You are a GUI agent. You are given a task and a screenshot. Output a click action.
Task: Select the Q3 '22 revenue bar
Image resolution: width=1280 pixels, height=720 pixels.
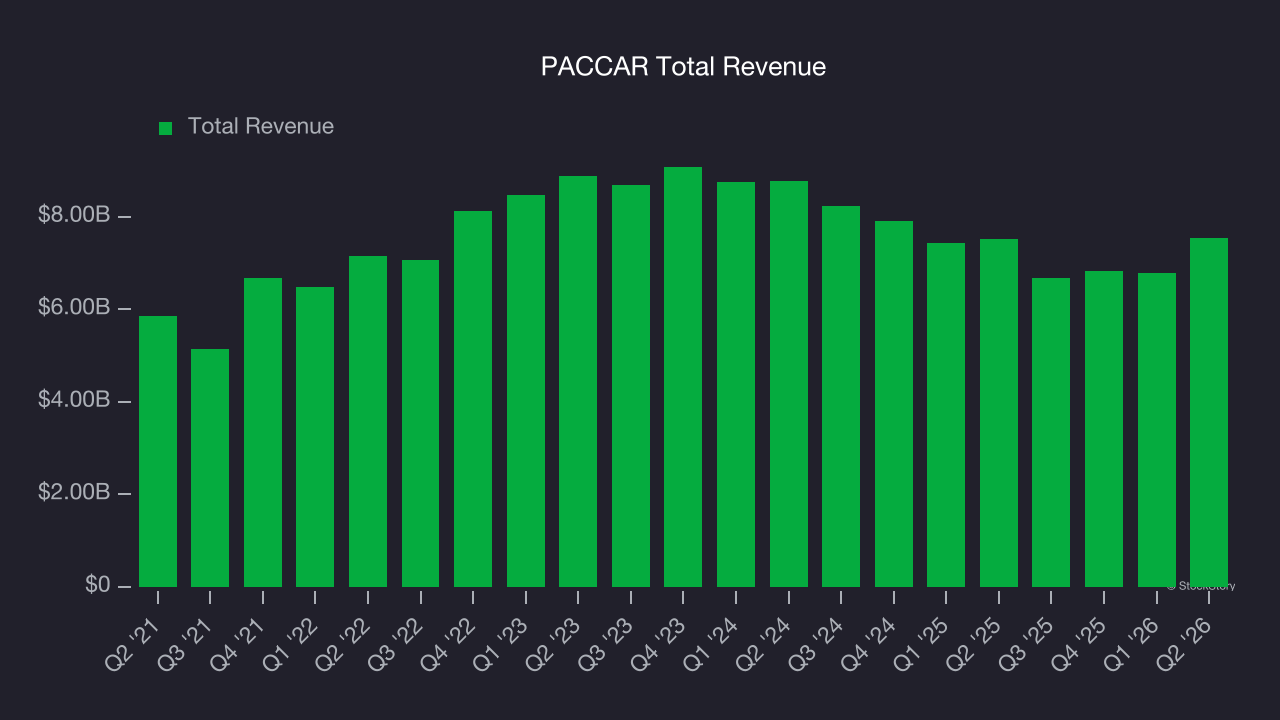421,423
